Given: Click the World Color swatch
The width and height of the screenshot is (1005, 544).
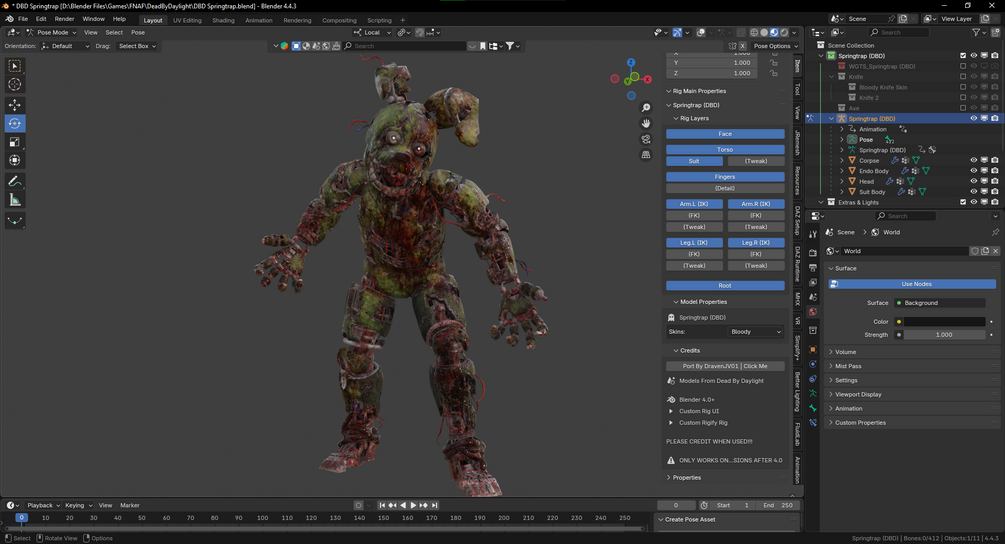Looking at the screenshot, I should (x=944, y=322).
